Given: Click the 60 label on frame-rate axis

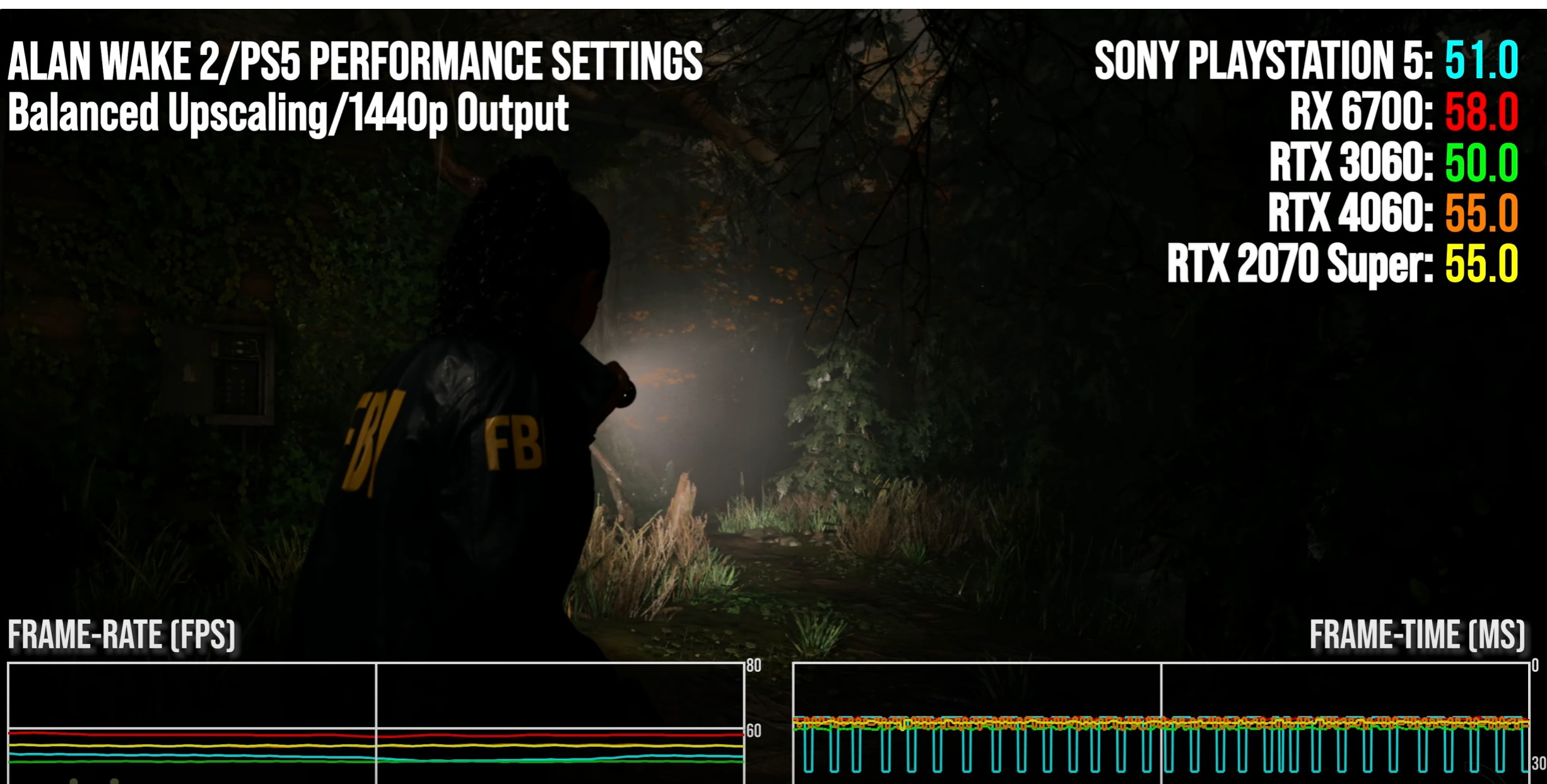Looking at the screenshot, I should coord(754,730).
